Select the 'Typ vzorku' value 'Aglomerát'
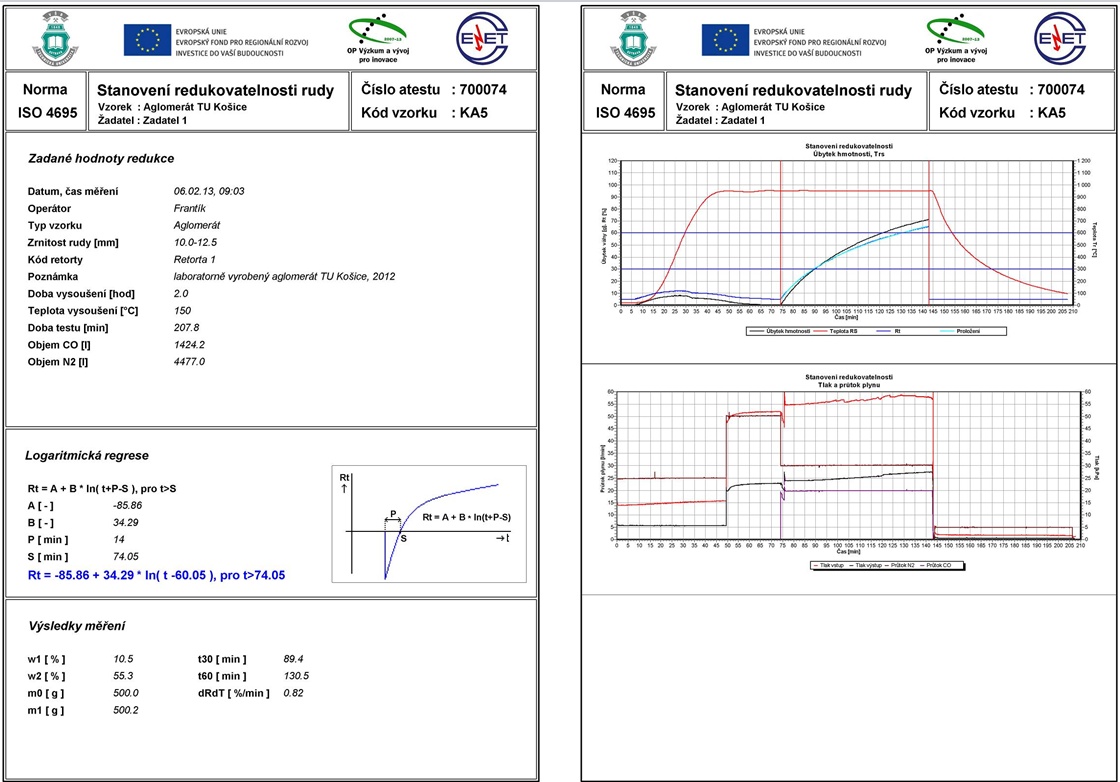This screenshot has height=782, width=1120. pyautogui.click(x=196, y=226)
